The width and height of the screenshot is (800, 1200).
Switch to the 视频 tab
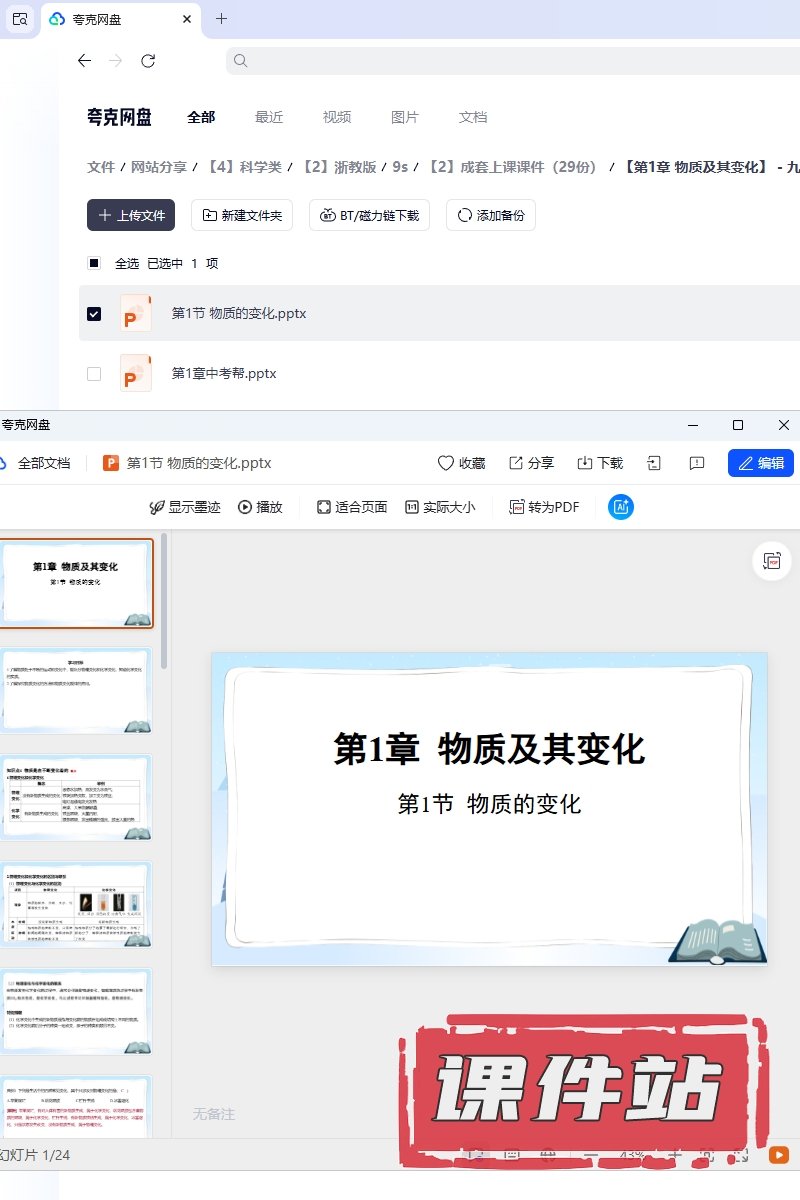[x=337, y=117]
